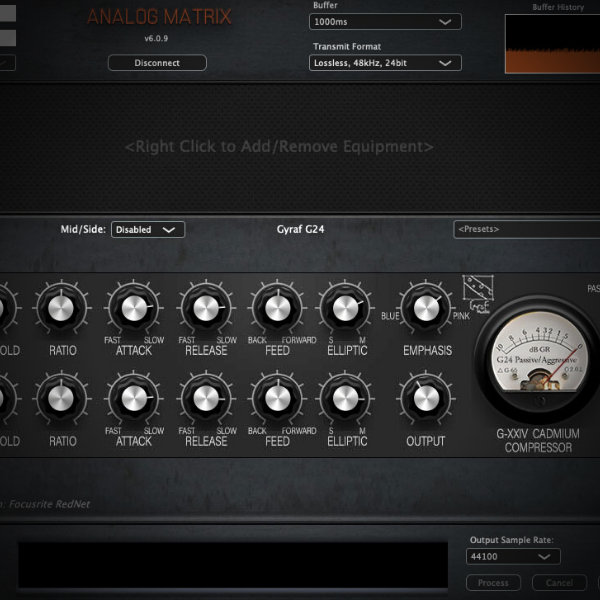
Task: Click the top row Attack knob
Action: 134,308
